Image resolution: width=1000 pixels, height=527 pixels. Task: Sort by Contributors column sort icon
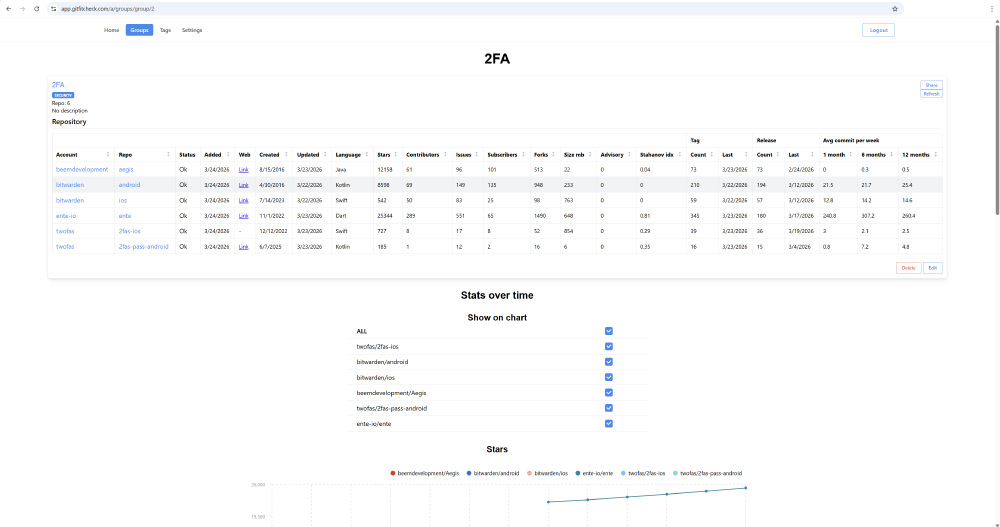tap(445, 154)
